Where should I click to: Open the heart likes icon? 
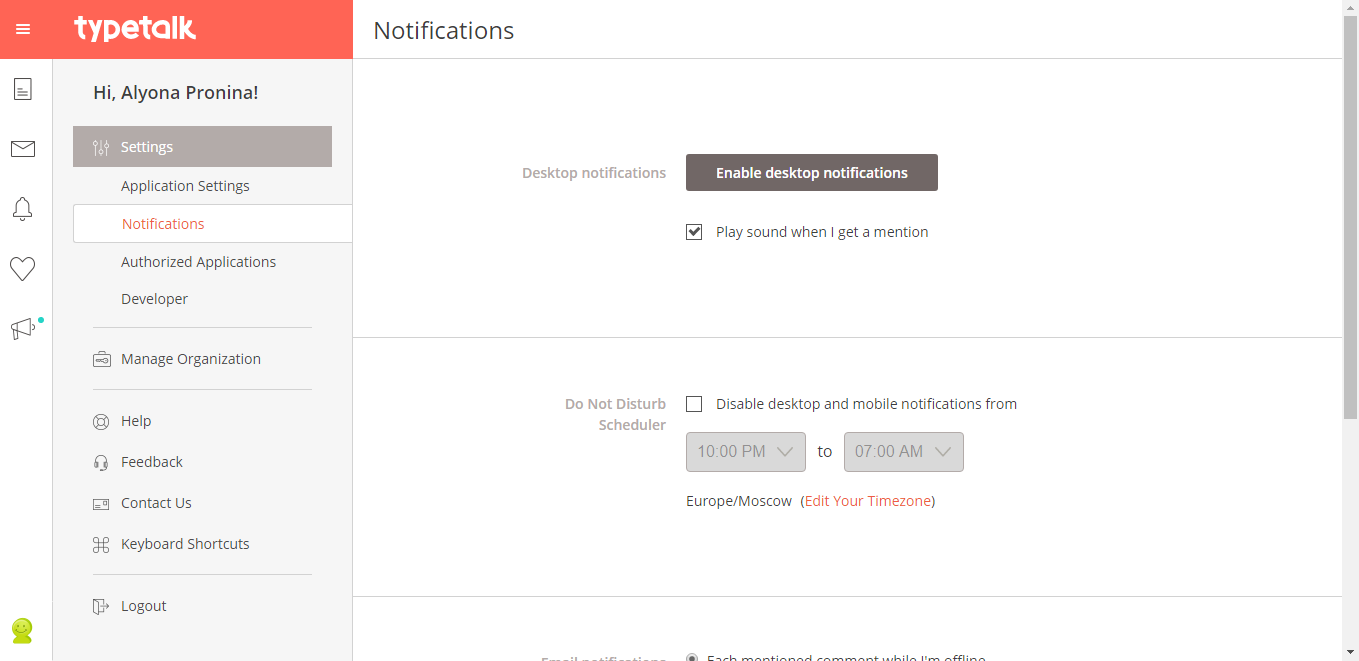click(22, 269)
